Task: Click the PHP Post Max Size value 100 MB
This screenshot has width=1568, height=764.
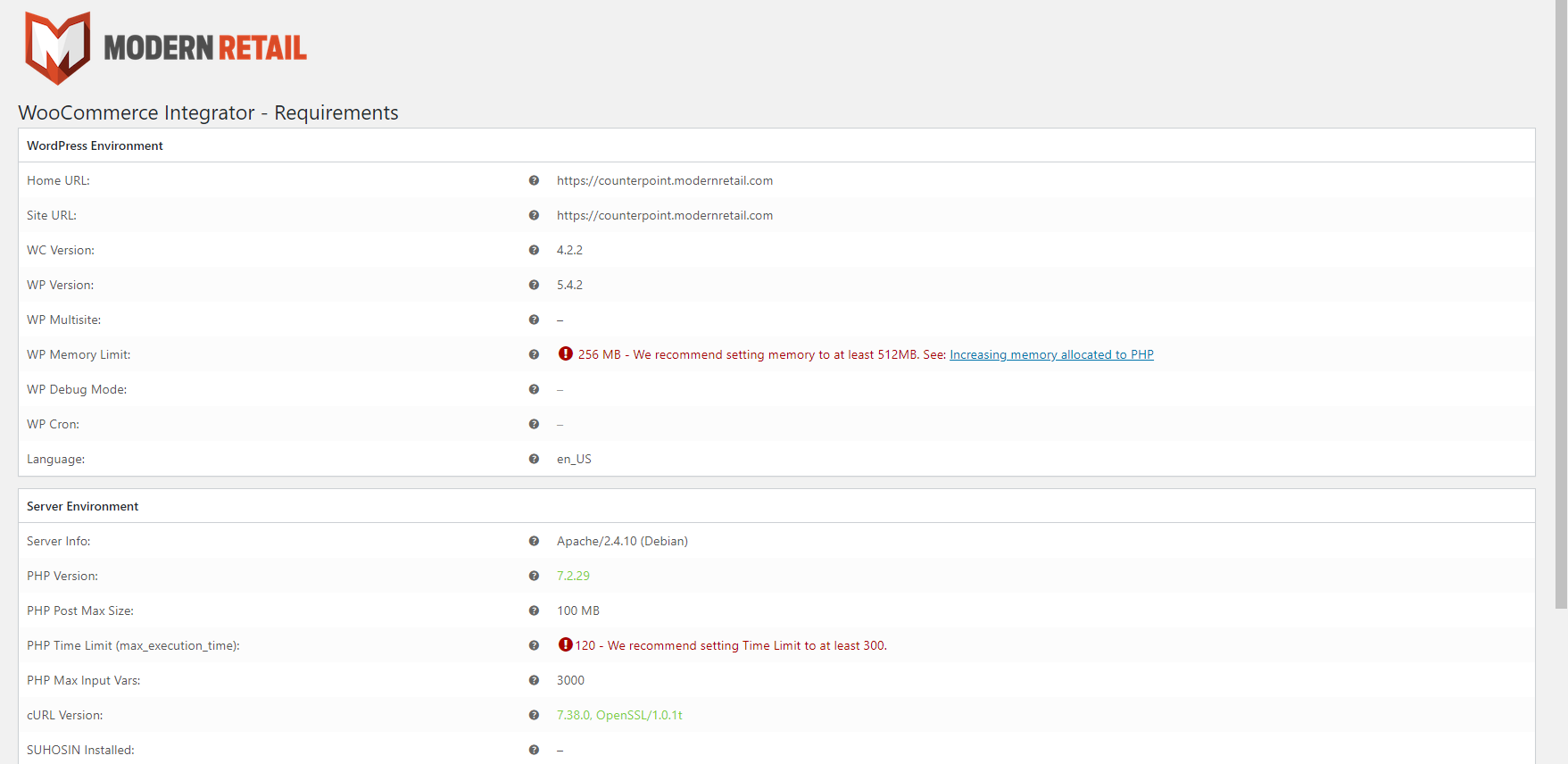Action: pyautogui.click(x=578, y=610)
